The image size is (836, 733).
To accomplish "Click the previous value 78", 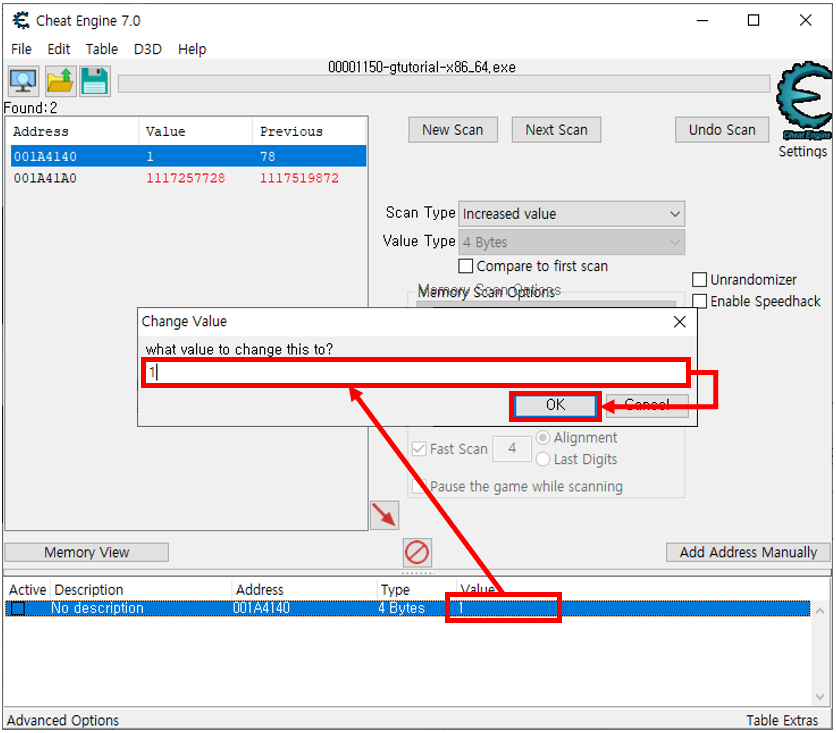I will pyautogui.click(x=268, y=156).
